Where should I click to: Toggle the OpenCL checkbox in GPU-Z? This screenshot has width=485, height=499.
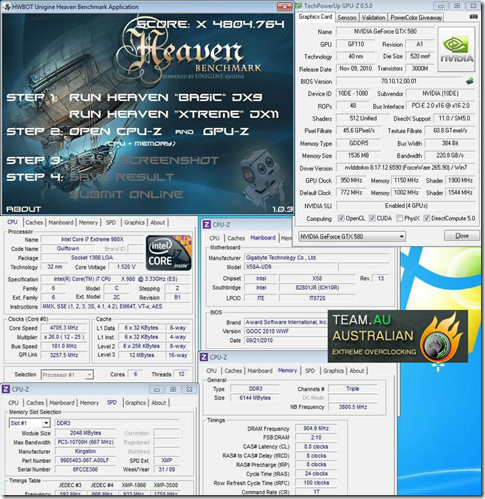pyautogui.click(x=341, y=218)
